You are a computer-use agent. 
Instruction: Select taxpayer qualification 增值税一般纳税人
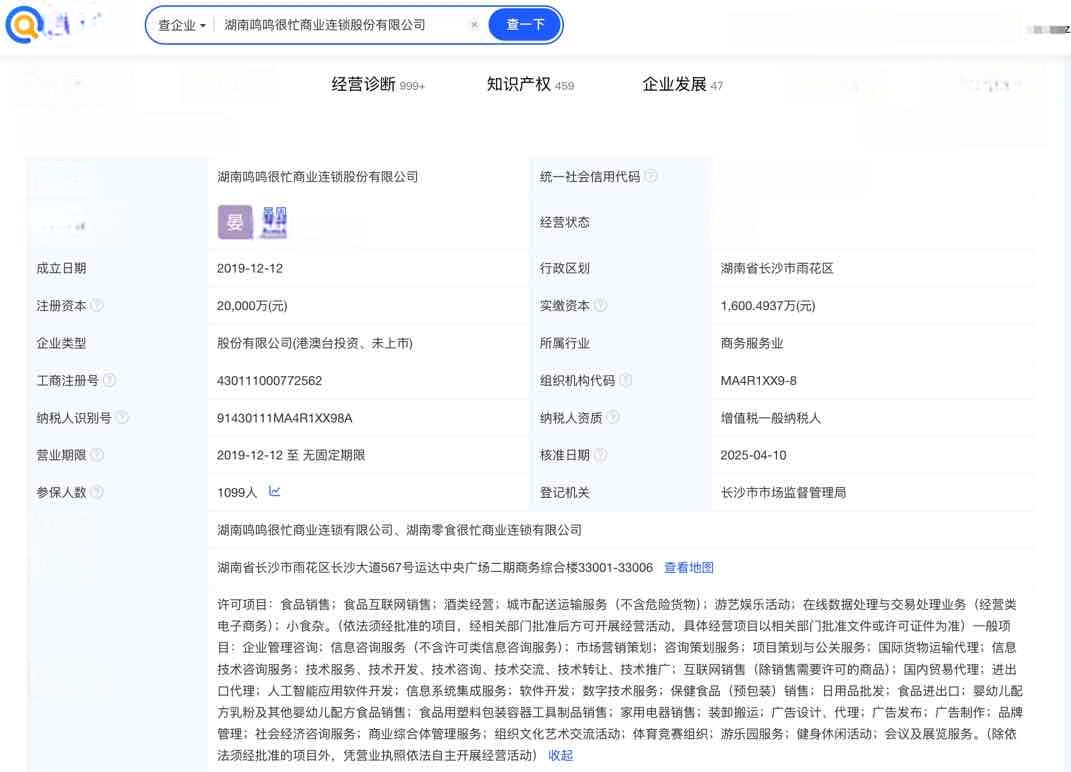pos(770,417)
